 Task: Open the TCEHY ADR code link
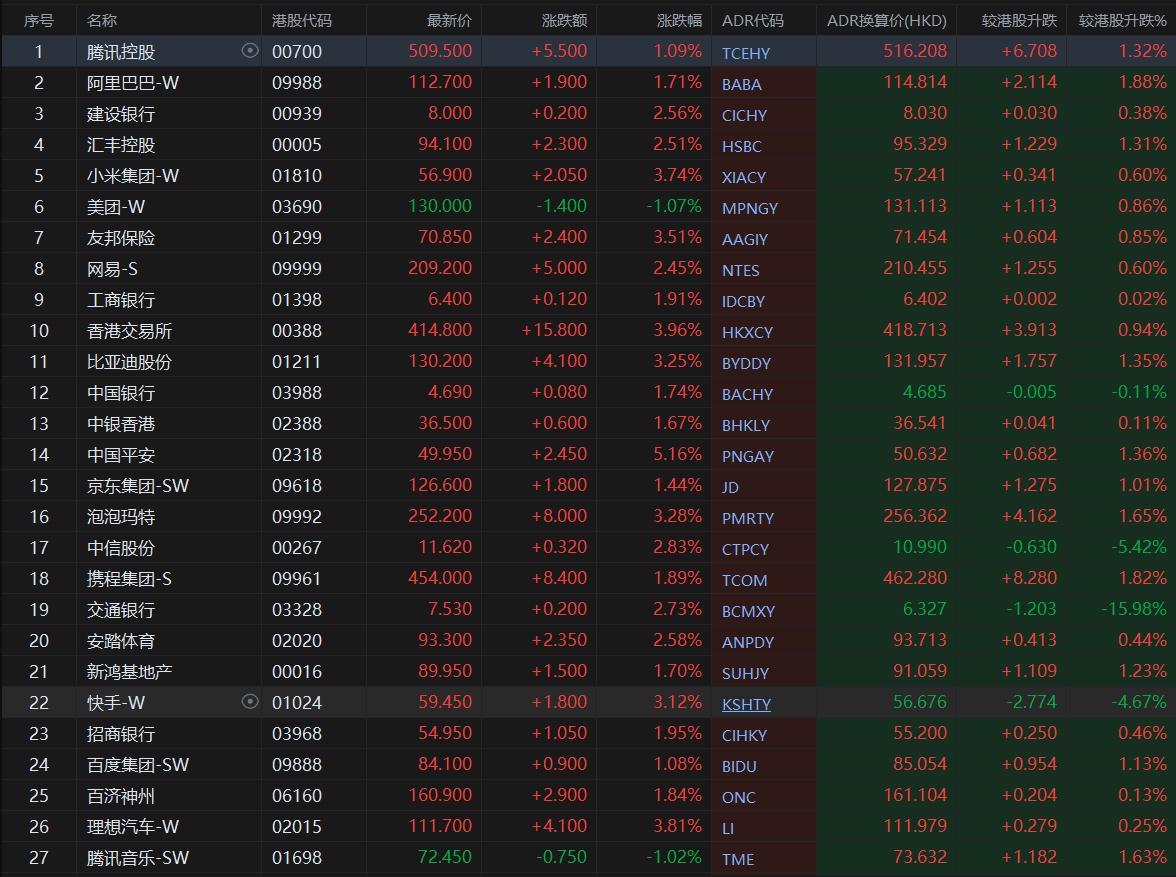coord(746,53)
